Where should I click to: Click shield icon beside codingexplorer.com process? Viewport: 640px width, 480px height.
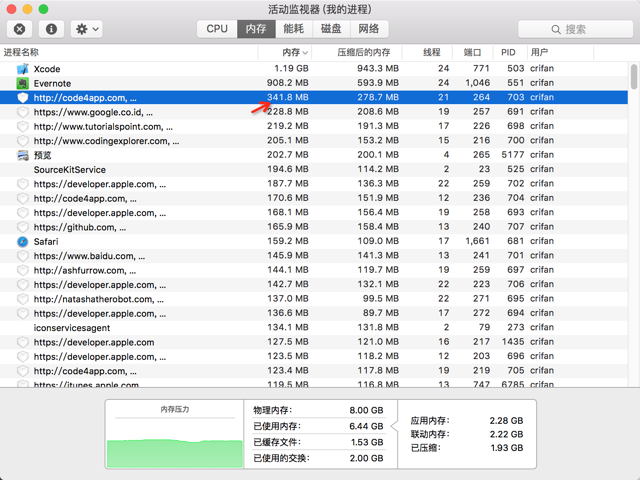[x=23, y=141]
